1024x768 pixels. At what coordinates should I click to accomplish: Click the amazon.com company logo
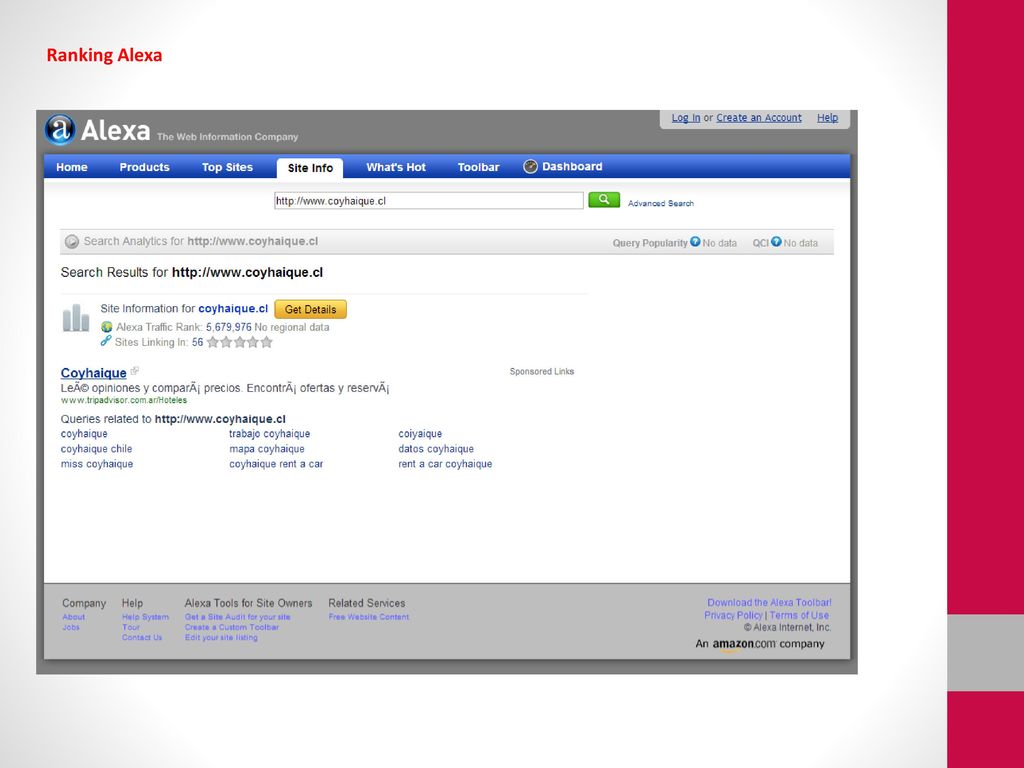pos(744,645)
